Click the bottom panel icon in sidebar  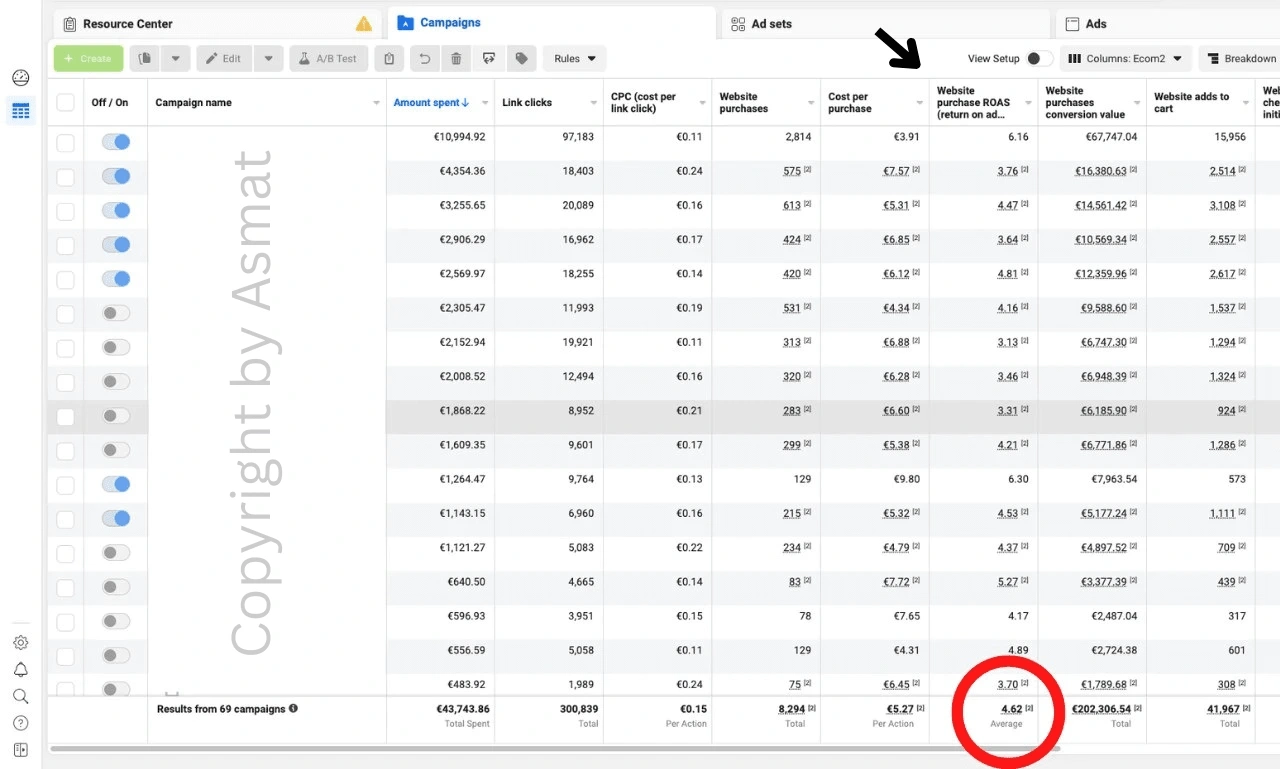[x=20, y=750]
